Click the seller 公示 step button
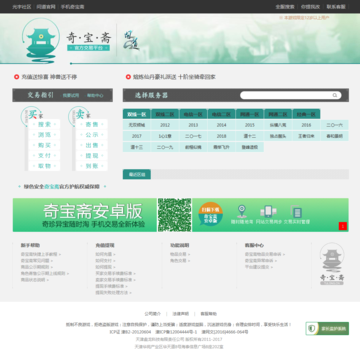Image resolution: width=360 pixels, height=360 pixels. (x=92, y=135)
